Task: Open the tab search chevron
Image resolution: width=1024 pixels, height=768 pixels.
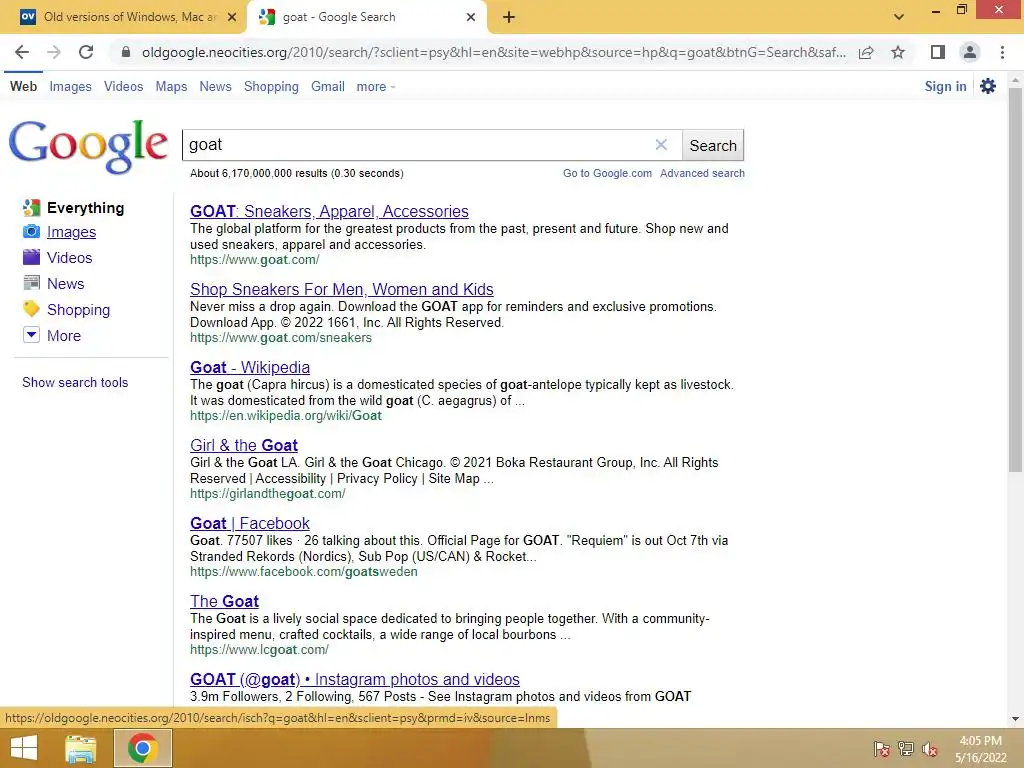Action: pos(899,17)
